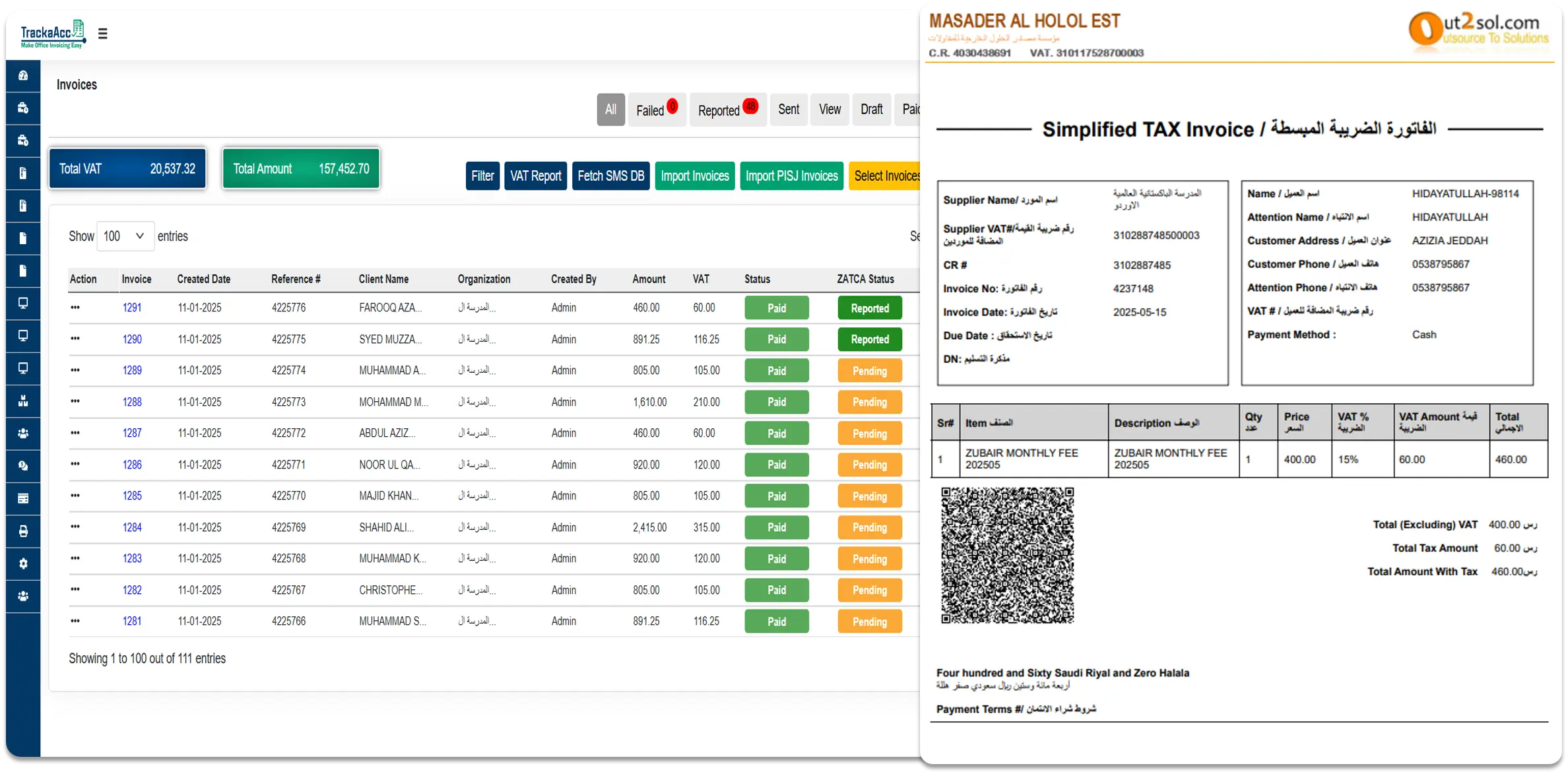Click the TrackaAcc logo

[53, 34]
